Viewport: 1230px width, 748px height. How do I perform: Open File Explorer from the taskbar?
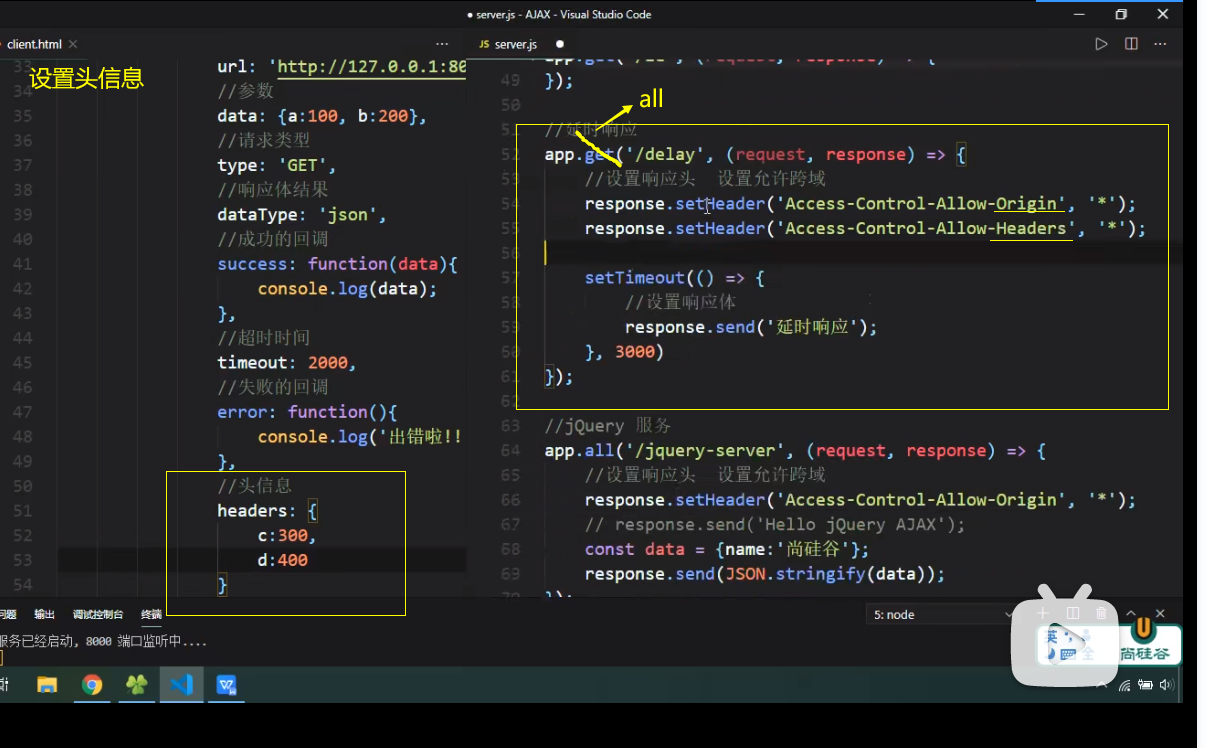[x=47, y=685]
